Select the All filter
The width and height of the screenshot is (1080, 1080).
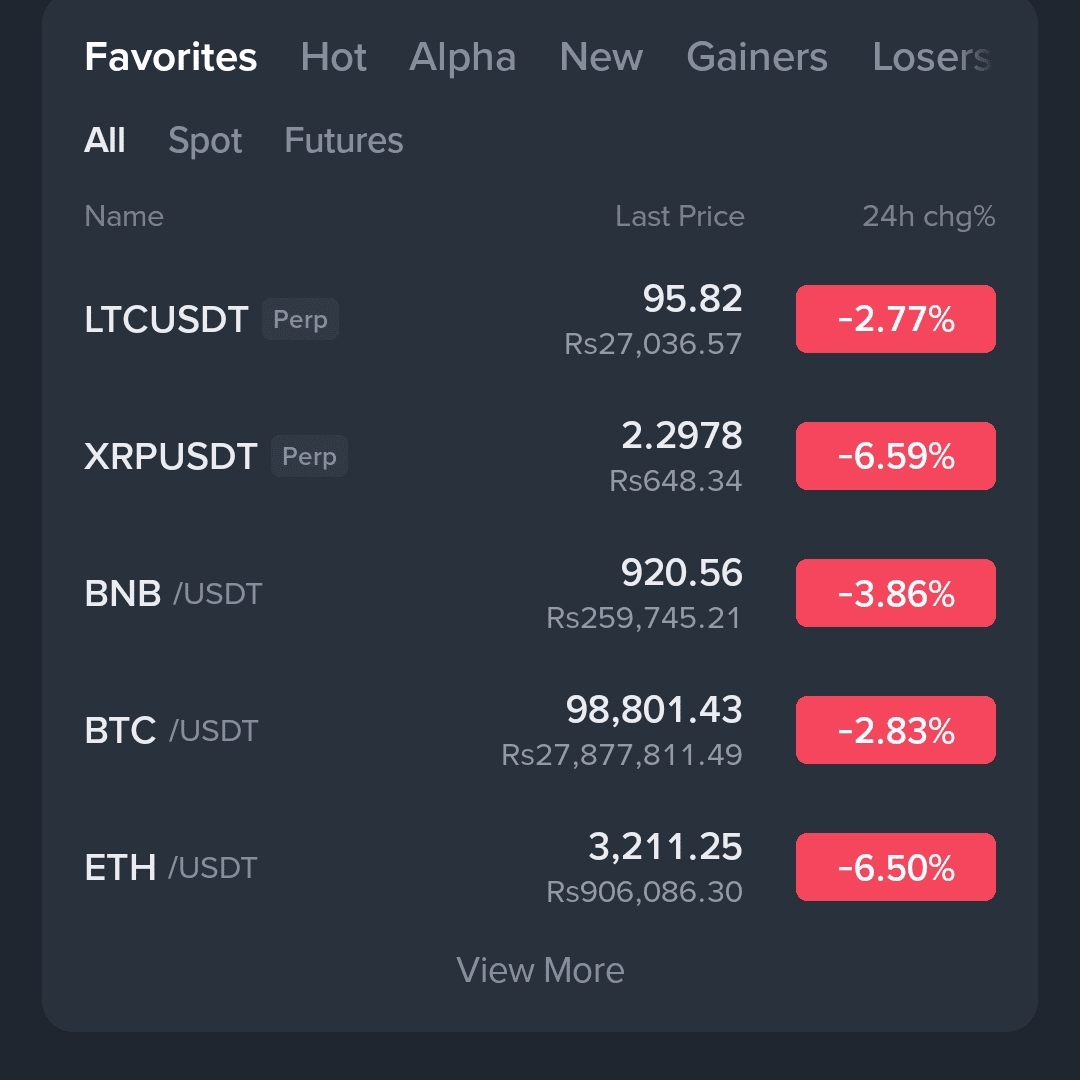click(105, 141)
